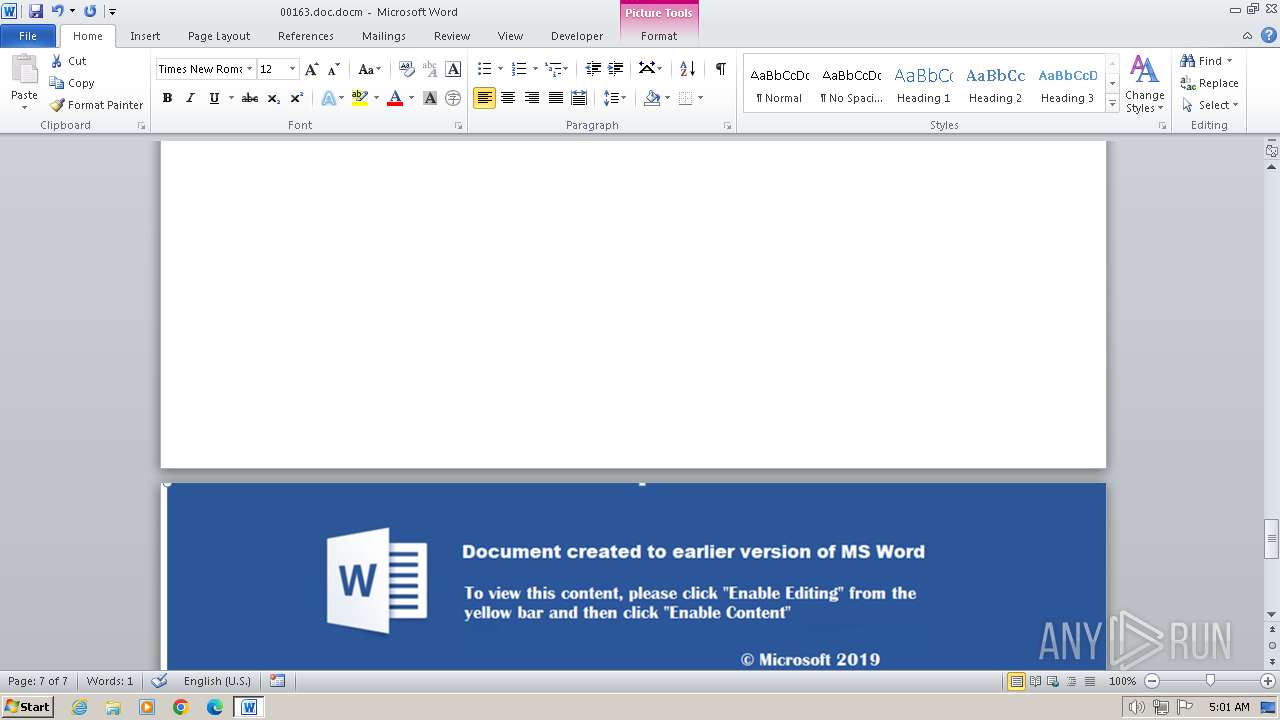The width and height of the screenshot is (1280, 720).
Task: Align text to the right
Action: coord(532,98)
